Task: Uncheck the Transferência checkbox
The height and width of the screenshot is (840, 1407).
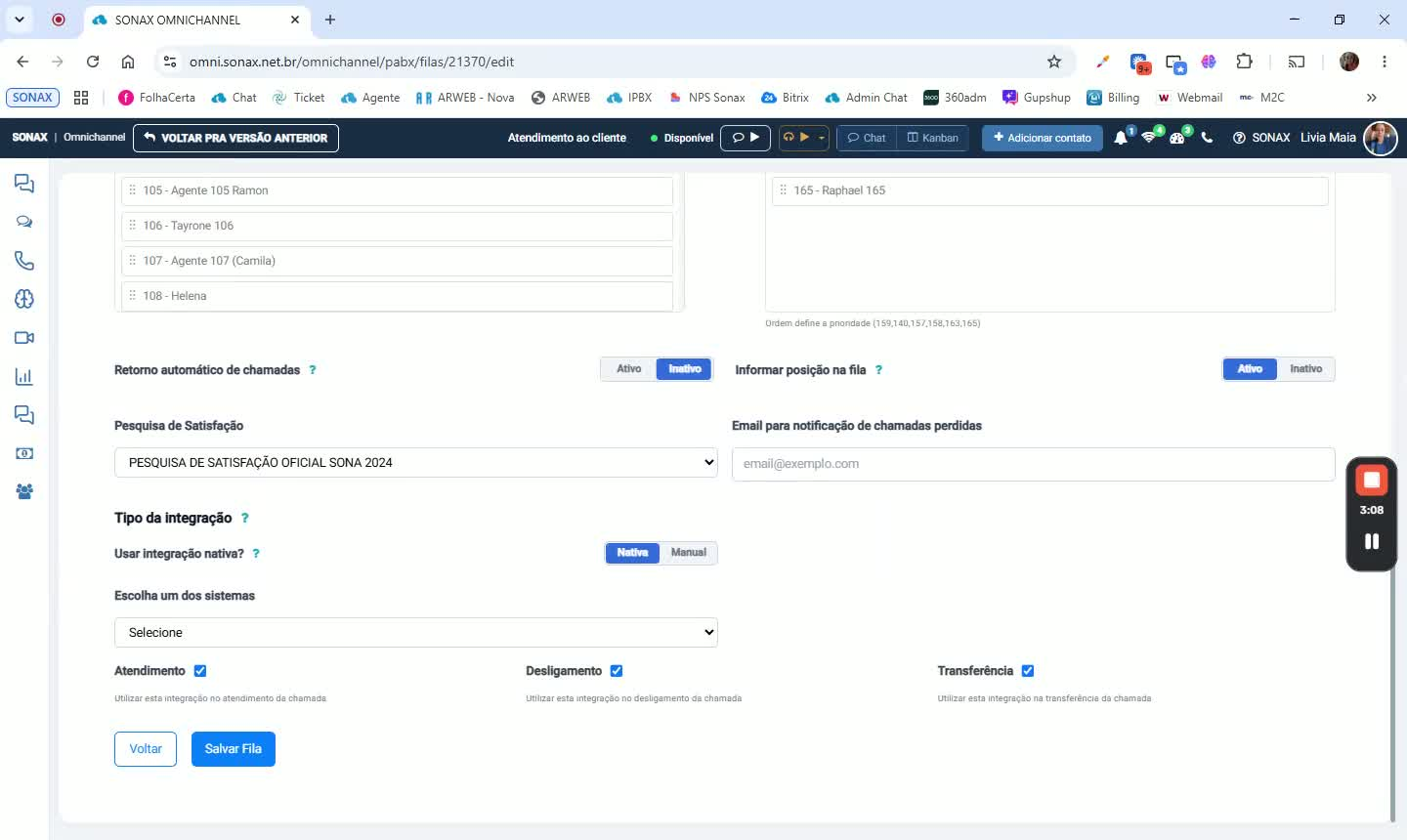Action: pos(1028,671)
